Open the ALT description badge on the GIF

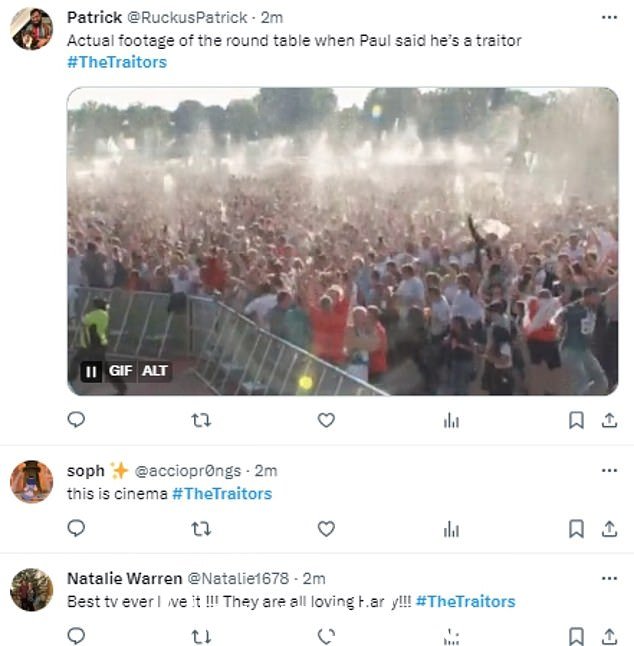tap(154, 371)
